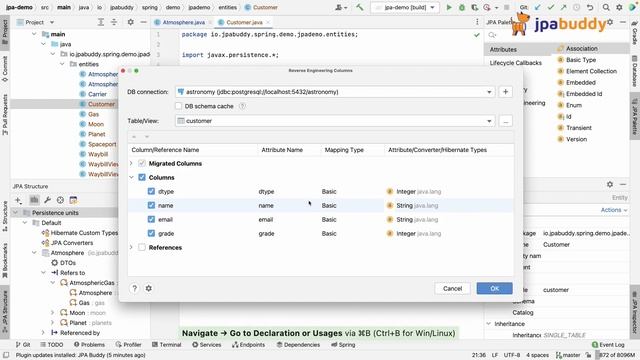Open IDE settings gear in top toolbar
640x360 pixels.
coord(619,7)
